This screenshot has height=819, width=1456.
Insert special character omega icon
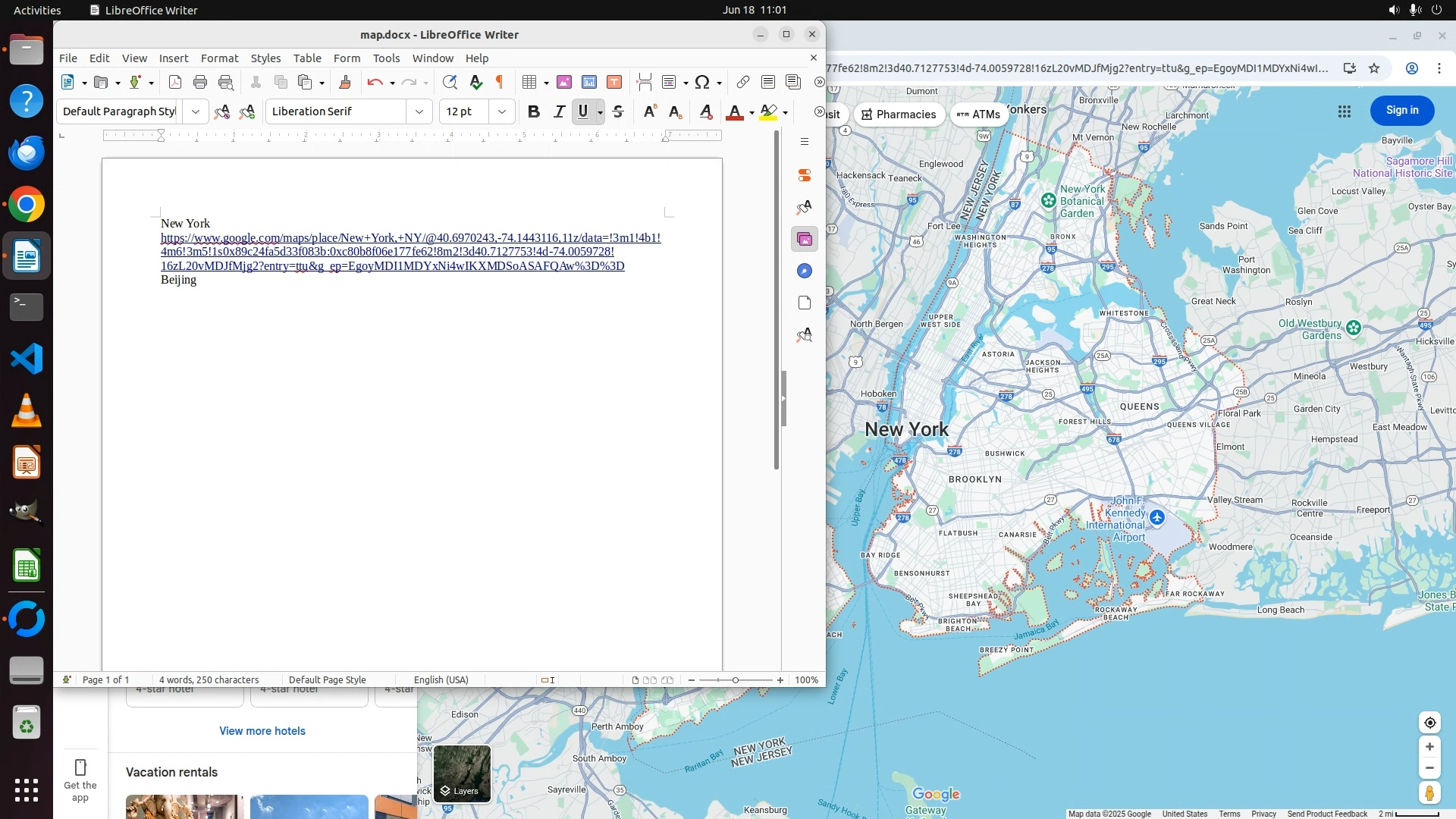click(702, 83)
